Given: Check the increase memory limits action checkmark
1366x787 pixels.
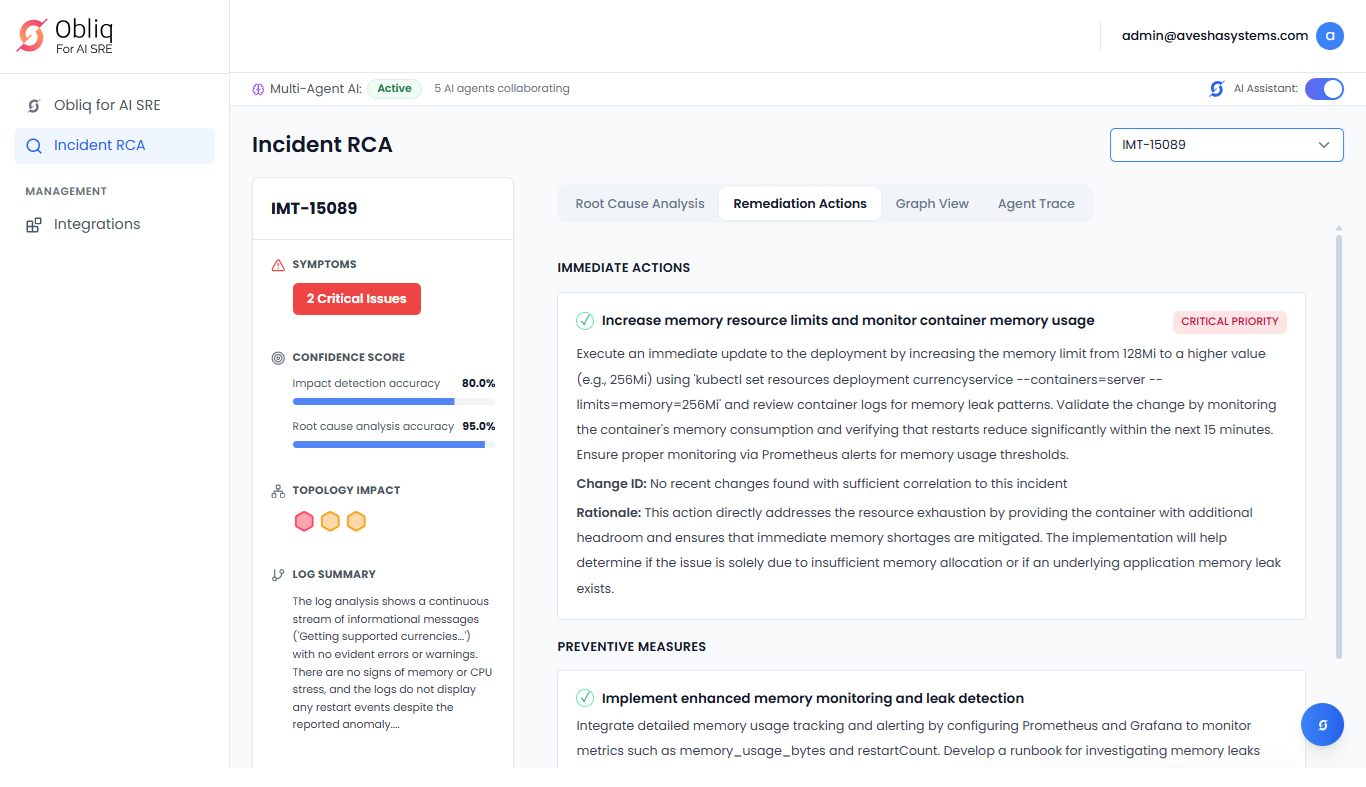Looking at the screenshot, I should click(585, 321).
